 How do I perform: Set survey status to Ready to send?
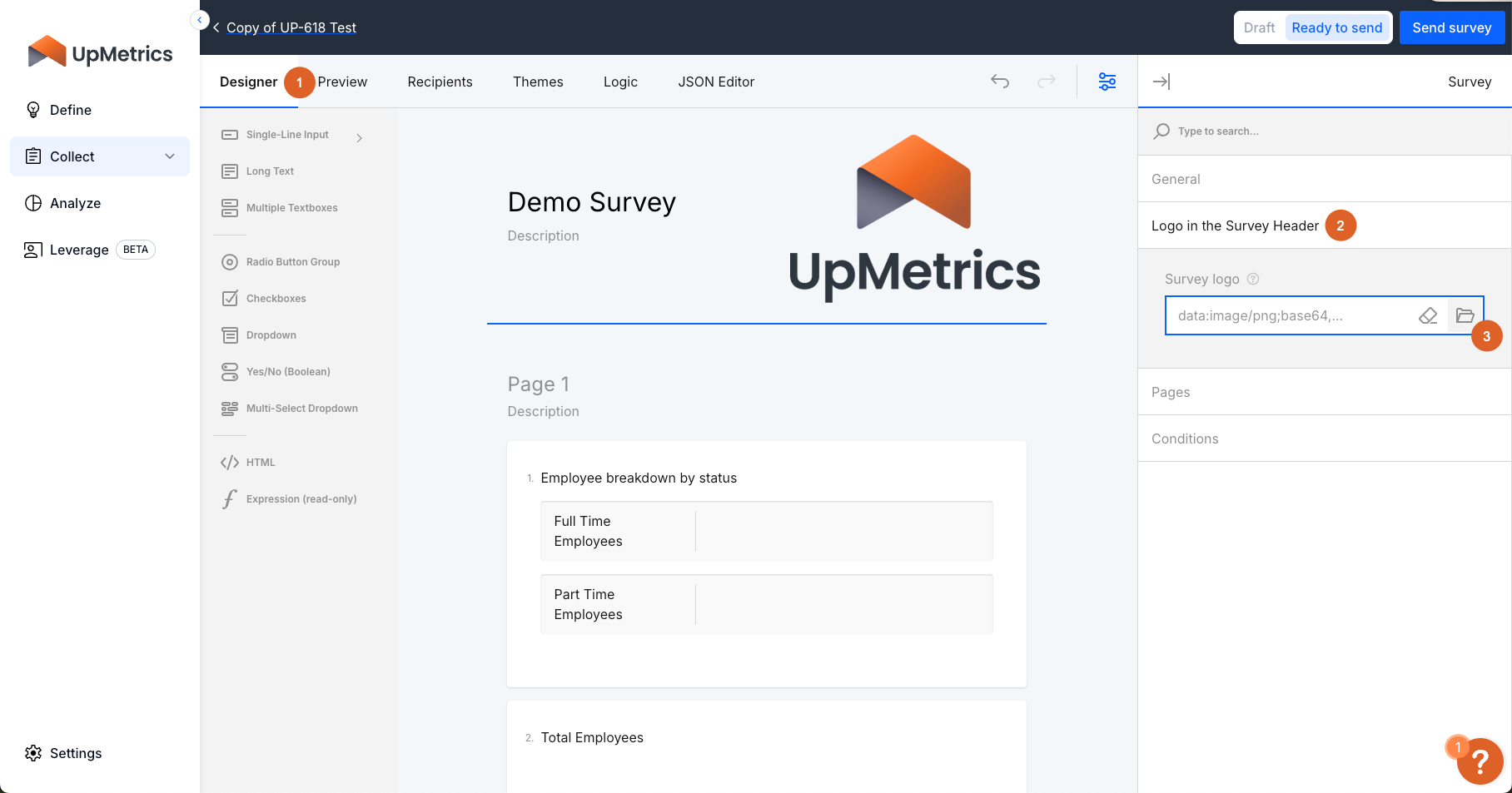[1336, 28]
